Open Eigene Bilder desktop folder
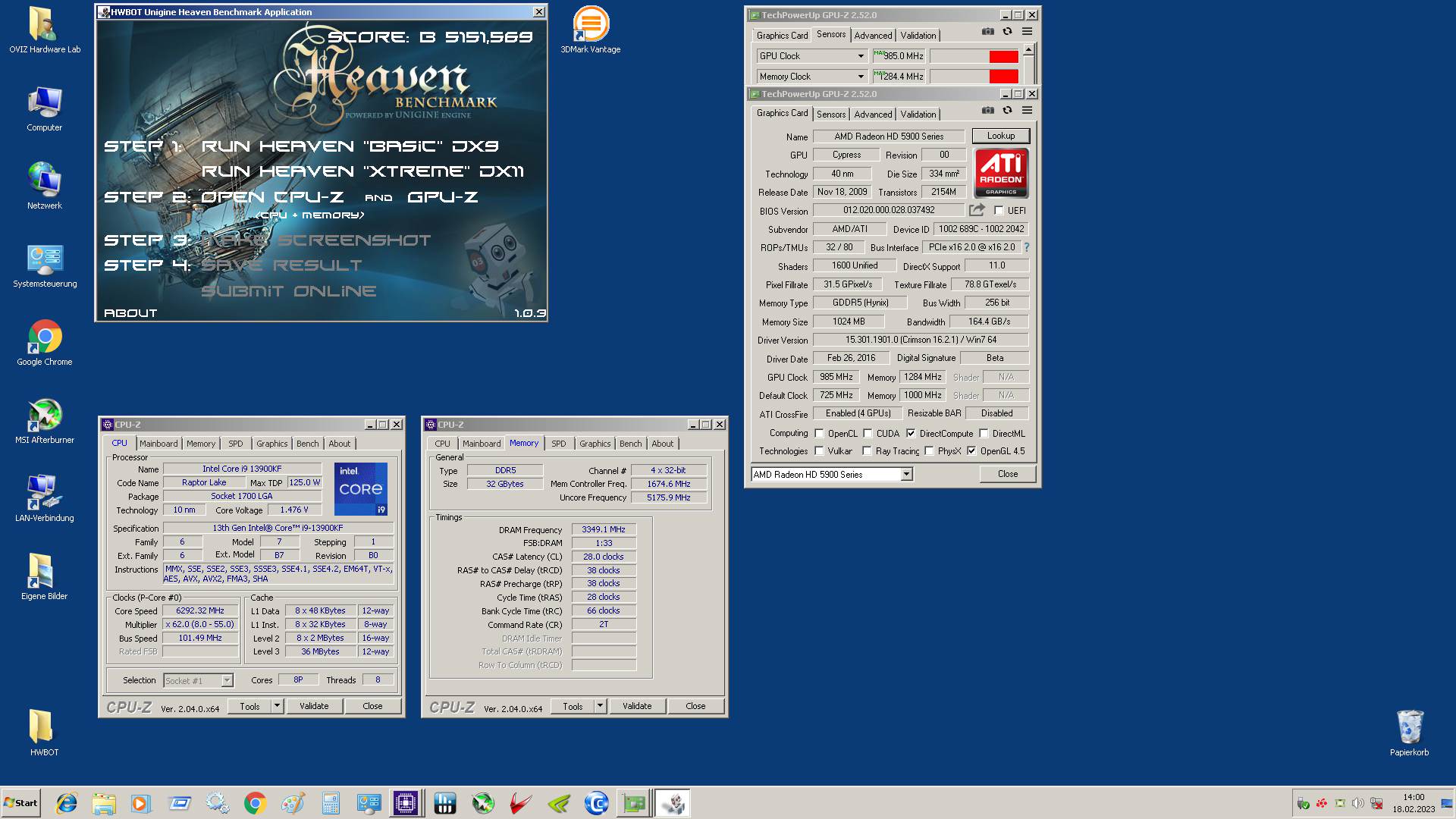 click(x=45, y=576)
